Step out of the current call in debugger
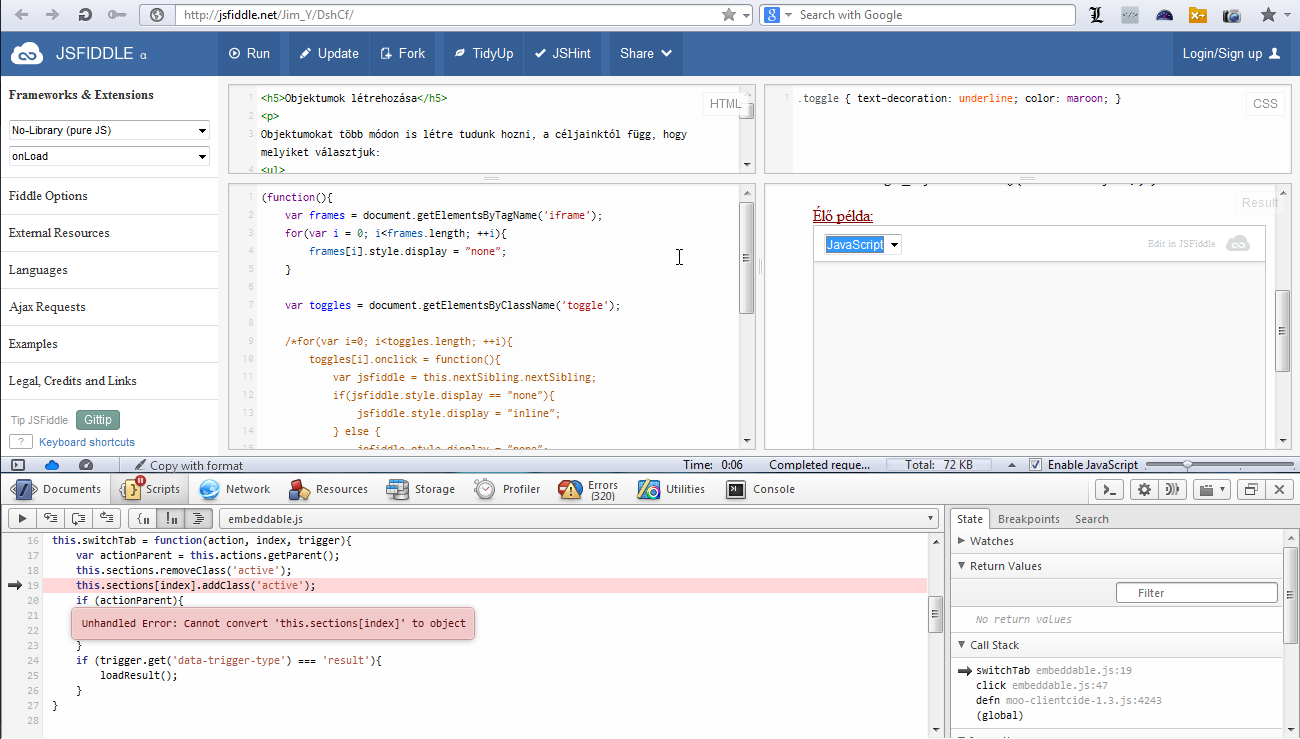1300x739 pixels. [x=106, y=518]
